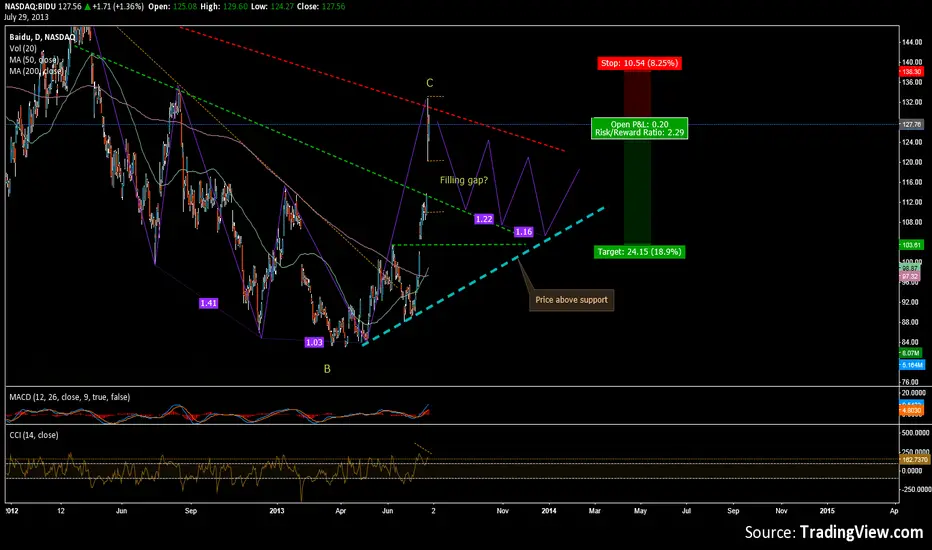Click the purple 1.03 ratio label

coord(314,342)
